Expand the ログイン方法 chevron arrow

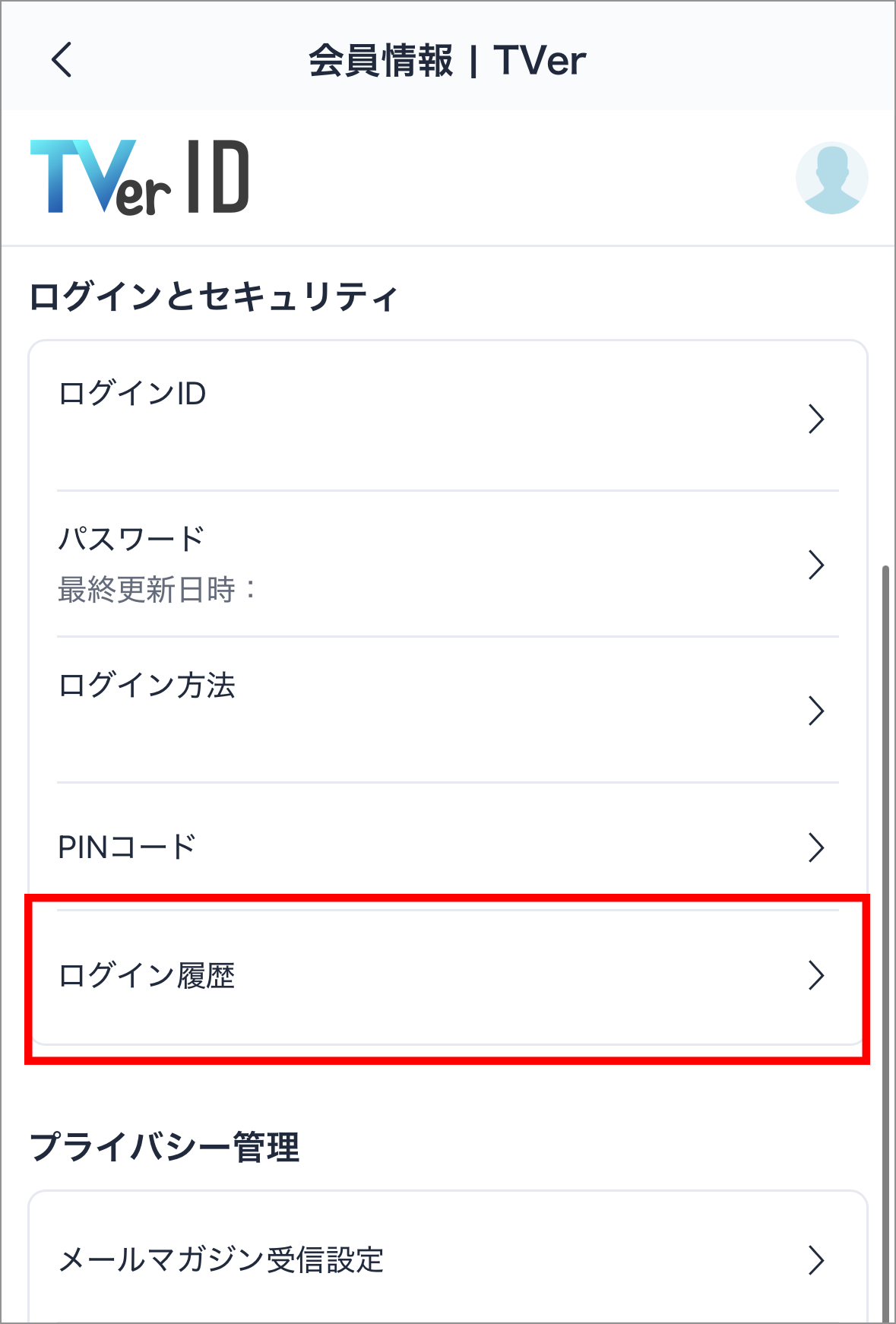click(x=816, y=711)
